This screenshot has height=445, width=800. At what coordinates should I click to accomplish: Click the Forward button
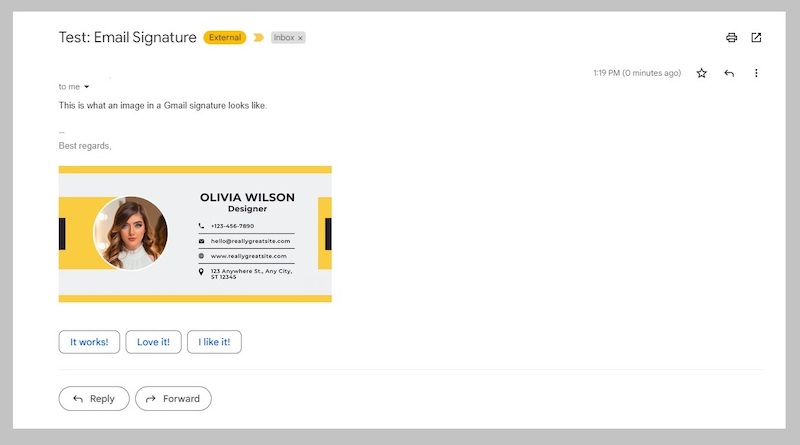[x=173, y=399]
